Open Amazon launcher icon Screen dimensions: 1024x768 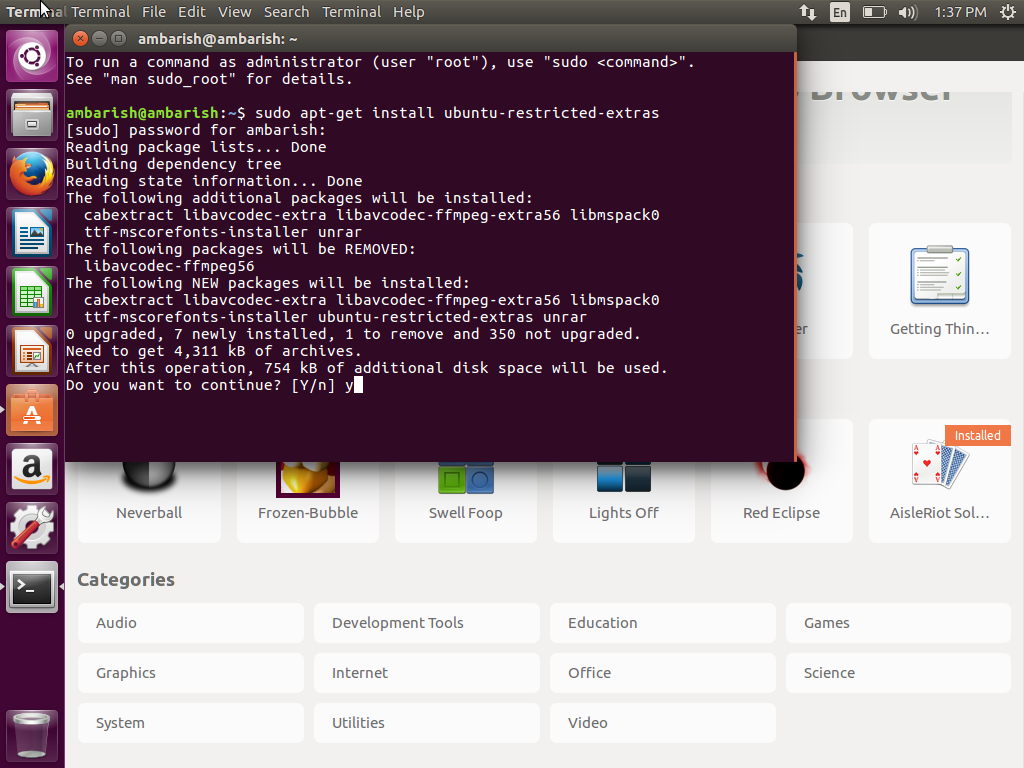(x=32, y=469)
